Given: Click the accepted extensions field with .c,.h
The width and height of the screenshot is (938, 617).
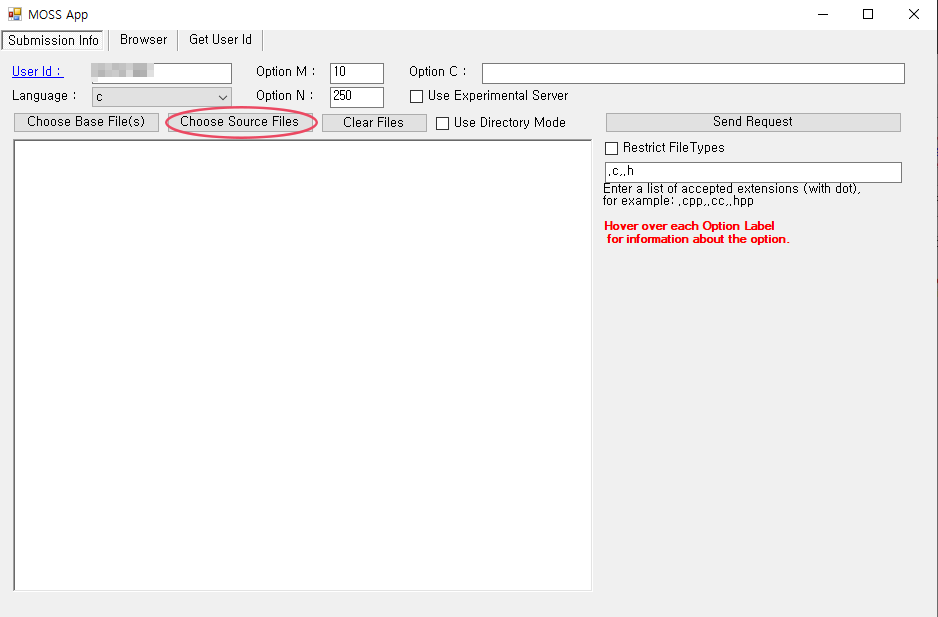Looking at the screenshot, I should pyautogui.click(x=753, y=172).
